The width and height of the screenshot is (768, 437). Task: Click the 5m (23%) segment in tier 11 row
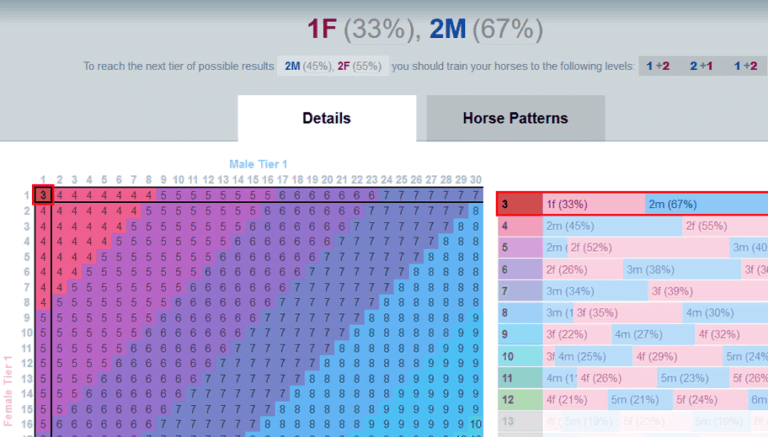point(693,378)
